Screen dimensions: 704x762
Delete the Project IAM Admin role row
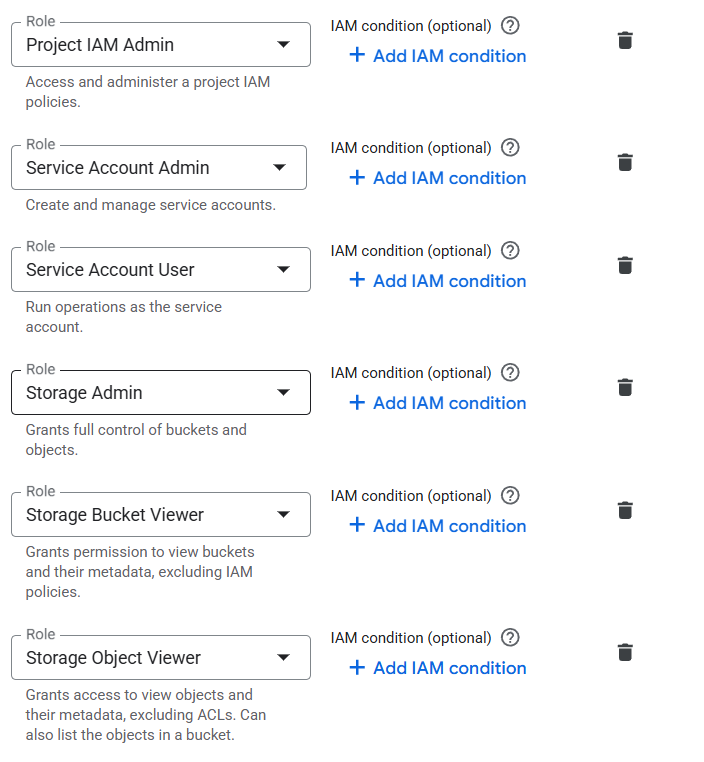pos(625,41)
